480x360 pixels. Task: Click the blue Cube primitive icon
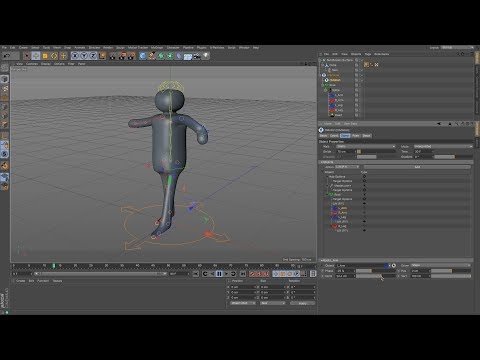[x=143, y=56]
